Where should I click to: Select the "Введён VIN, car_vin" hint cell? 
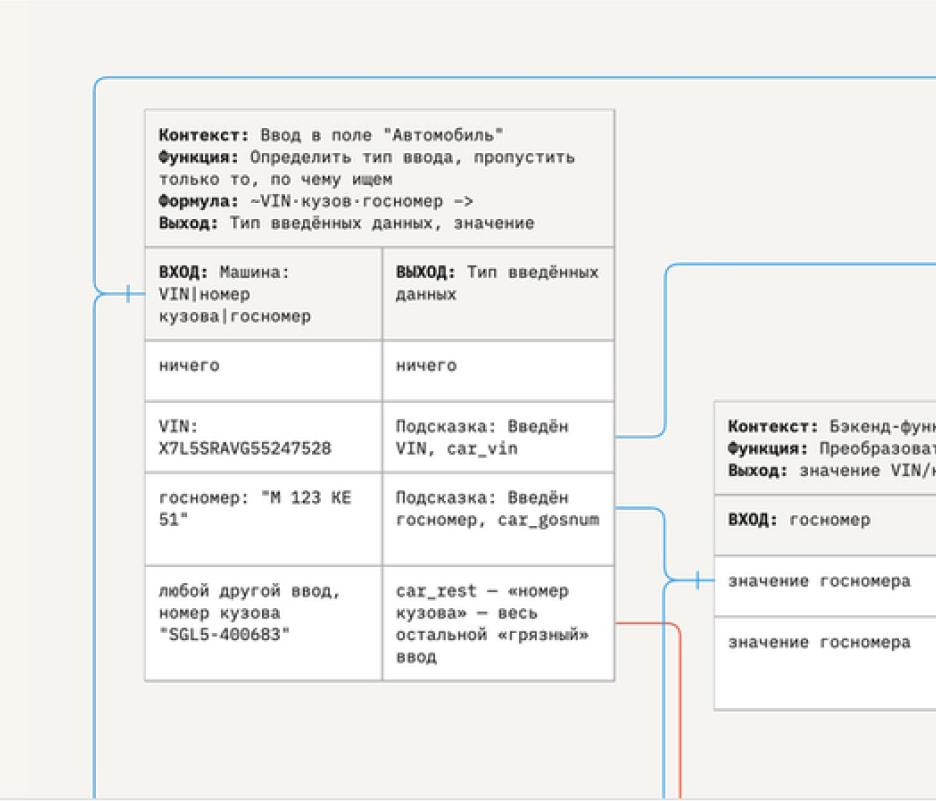coord(498,437)
